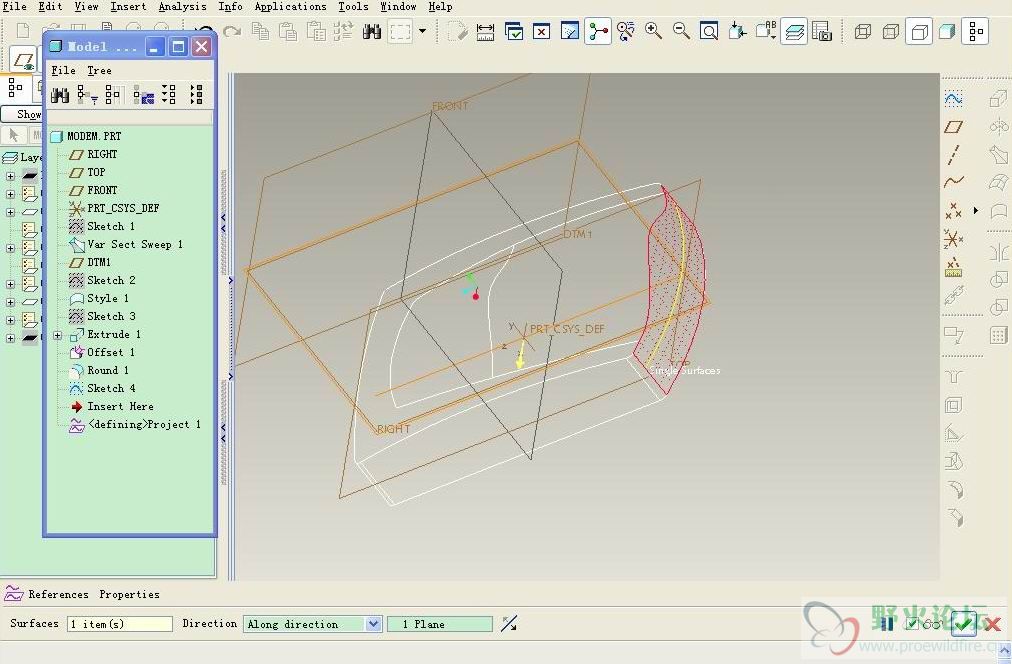Click the paste icon in top toolbar
Viewport: 1012px width, 664px height.
pyautogui.click(x=288, y=31)
